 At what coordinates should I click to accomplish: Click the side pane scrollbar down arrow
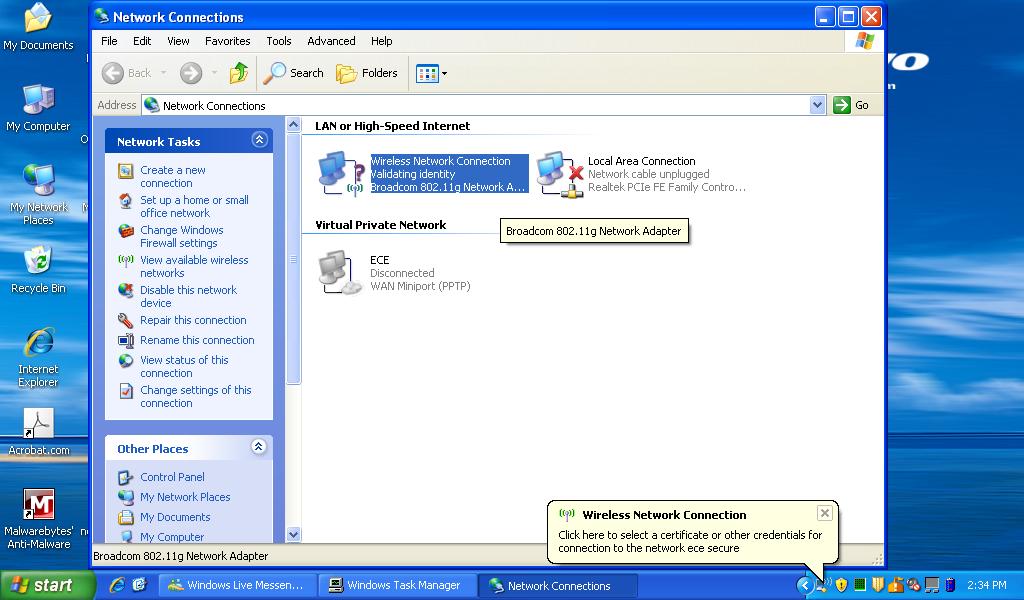[293, 534]
